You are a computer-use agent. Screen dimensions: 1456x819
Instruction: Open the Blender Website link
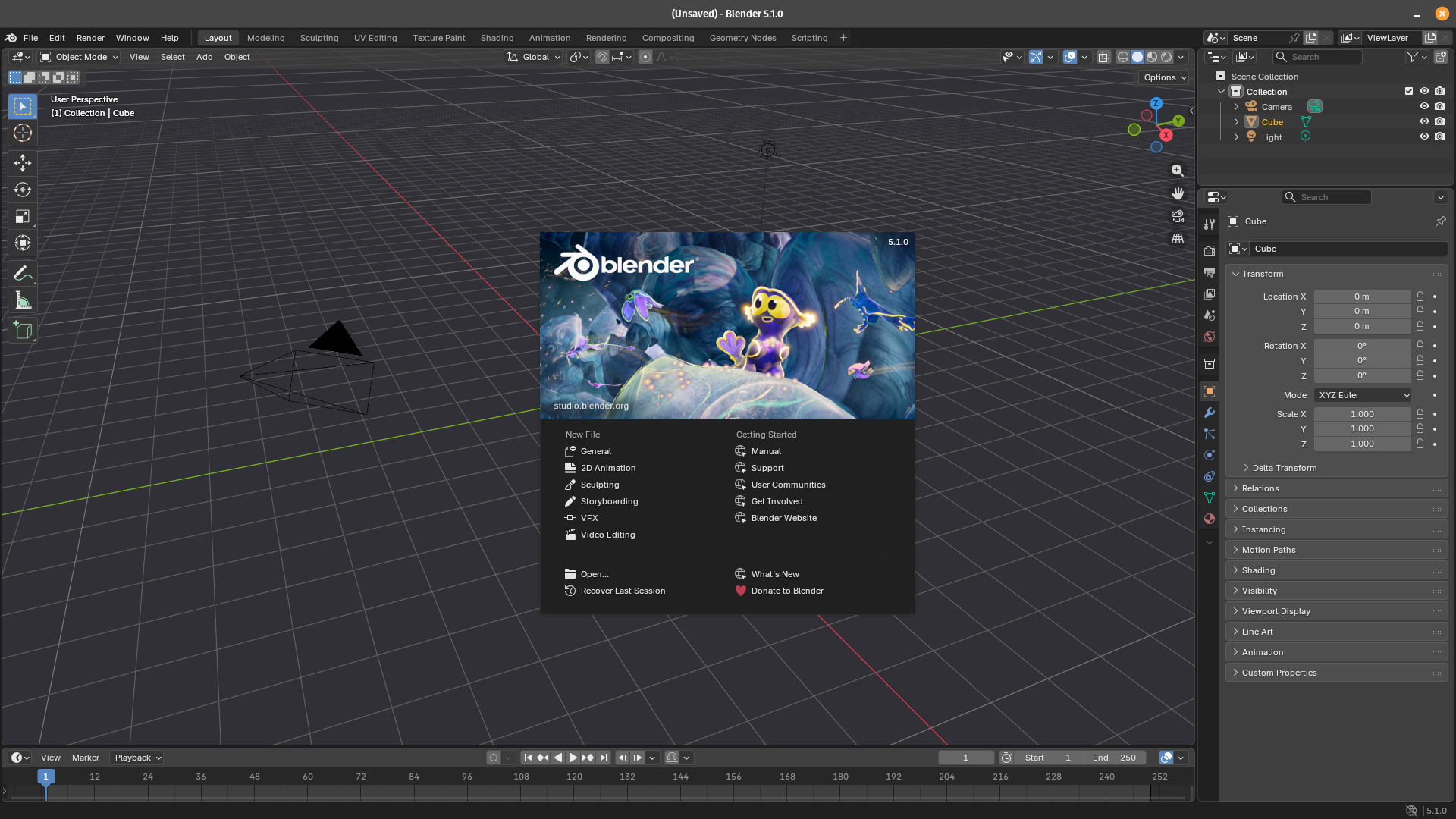point(783,518)
